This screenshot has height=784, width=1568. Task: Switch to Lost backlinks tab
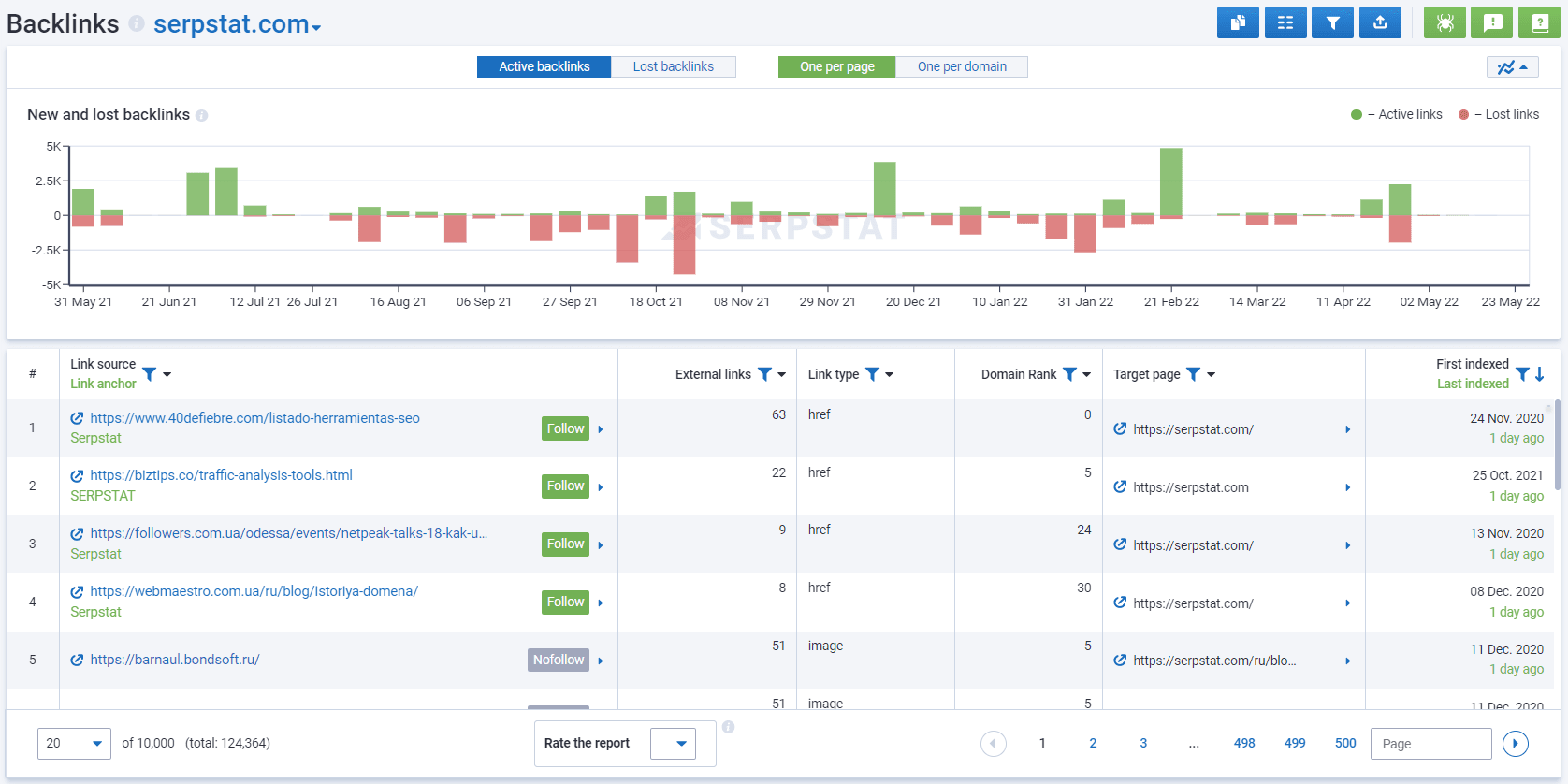point(674,66)
